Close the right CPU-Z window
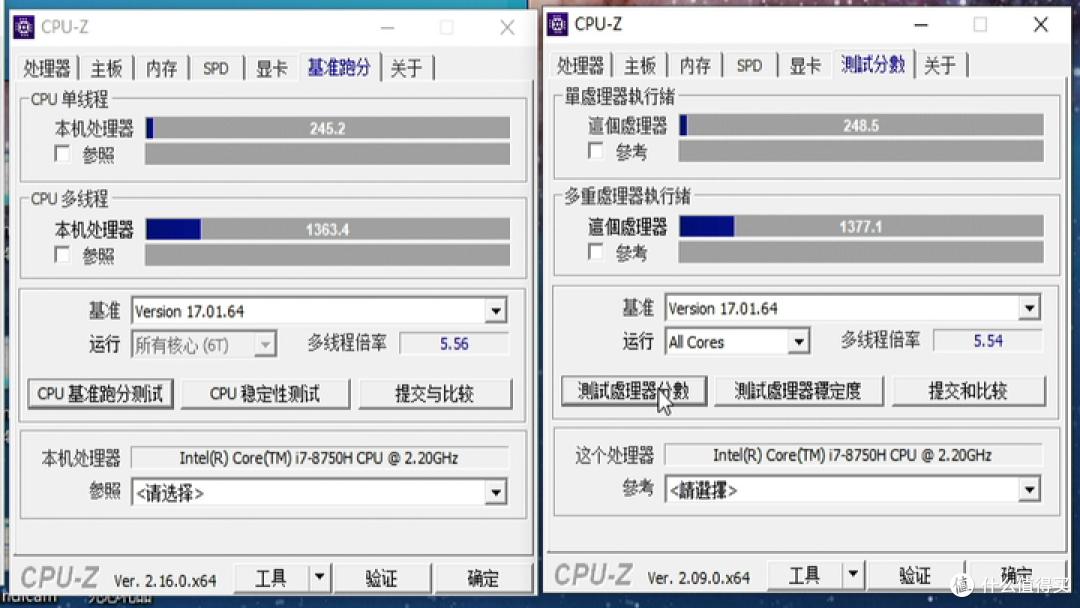This screenshot has height=608, width=1080. [x=1041, y=25]
